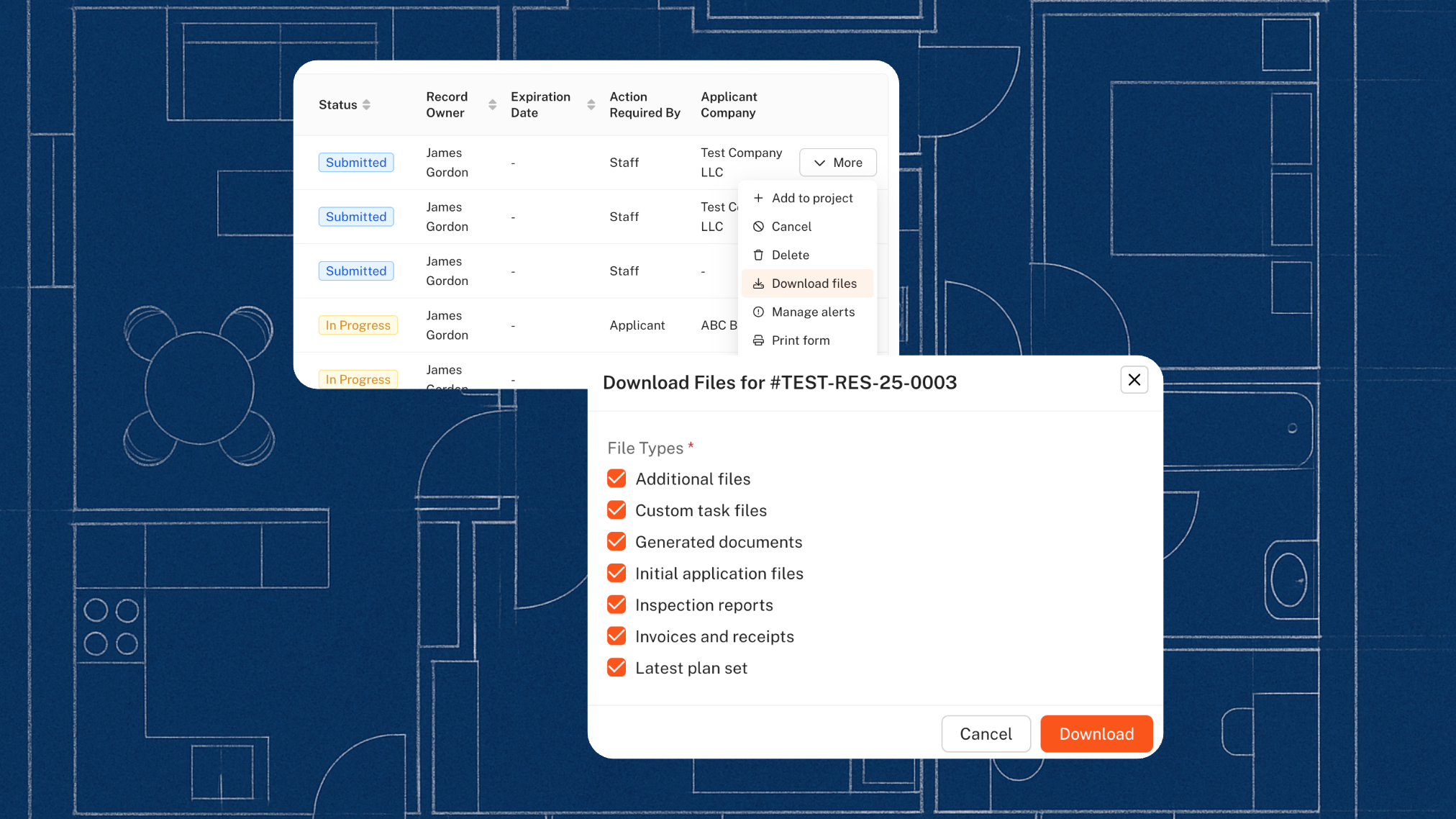1456x819 pixels.
Task: Open the More dropdown in first row
Action: point(837,163)
